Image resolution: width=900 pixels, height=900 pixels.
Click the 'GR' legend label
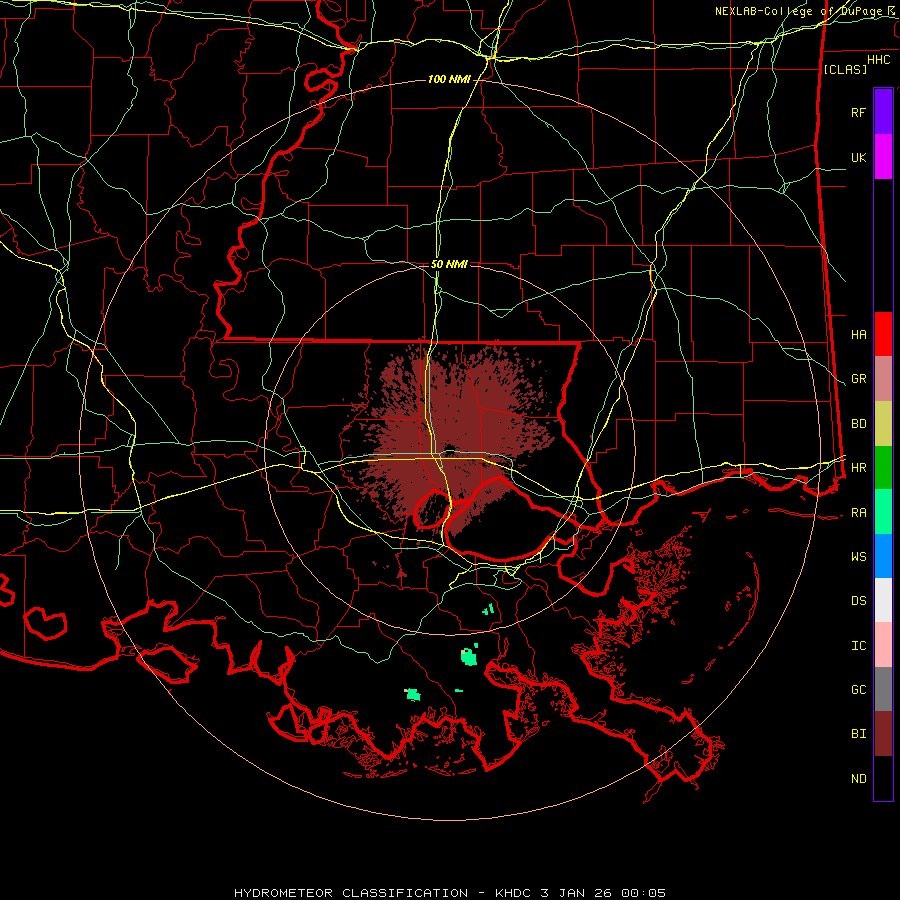click(x=858, y=379)
